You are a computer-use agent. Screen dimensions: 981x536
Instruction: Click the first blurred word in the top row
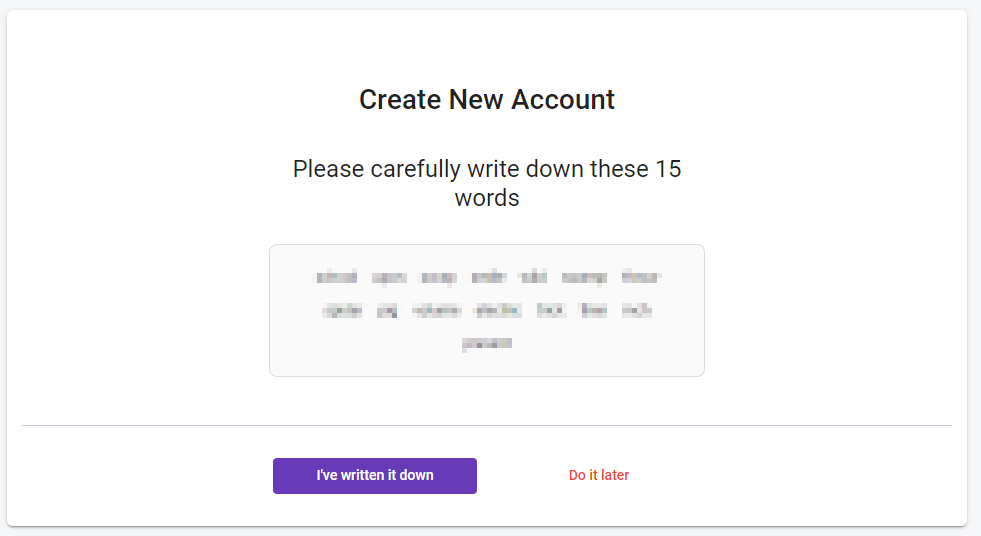pos(336,277)
